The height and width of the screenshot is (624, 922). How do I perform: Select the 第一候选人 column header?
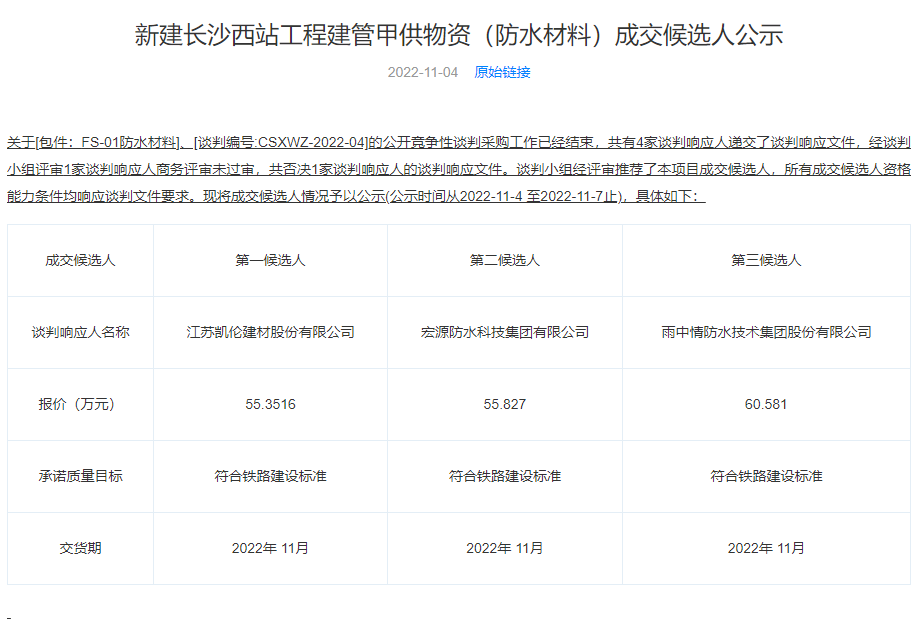click(270, 261)
